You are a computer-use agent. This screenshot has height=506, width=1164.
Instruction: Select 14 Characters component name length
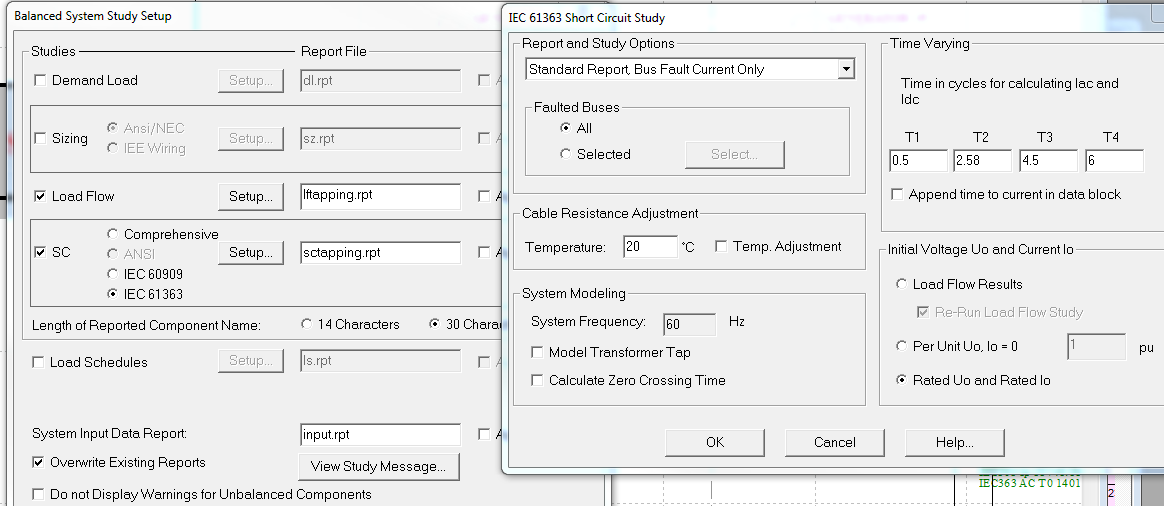pos(307,324)
